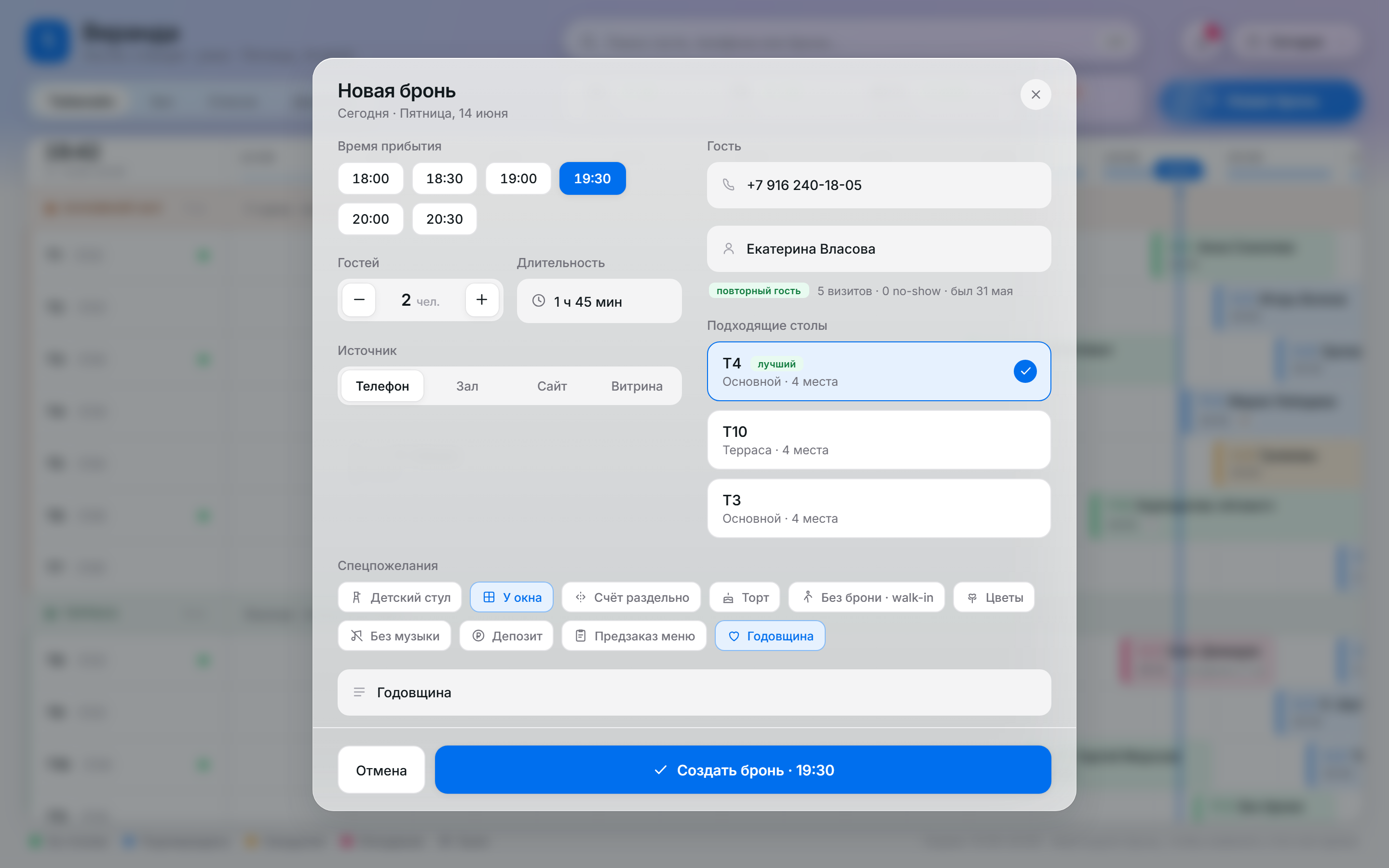Toggle Цветы special request
The height and width of the screenshot is (868, 1389).
[994, 597]
